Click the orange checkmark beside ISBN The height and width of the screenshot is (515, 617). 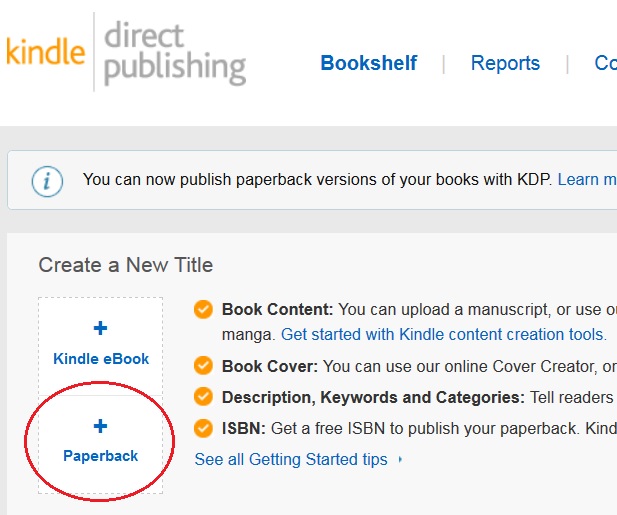point(203,428)
